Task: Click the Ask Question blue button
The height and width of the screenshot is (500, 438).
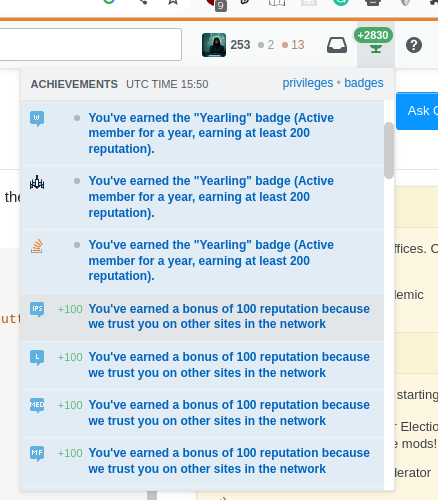Action: (x=417, y=111)
